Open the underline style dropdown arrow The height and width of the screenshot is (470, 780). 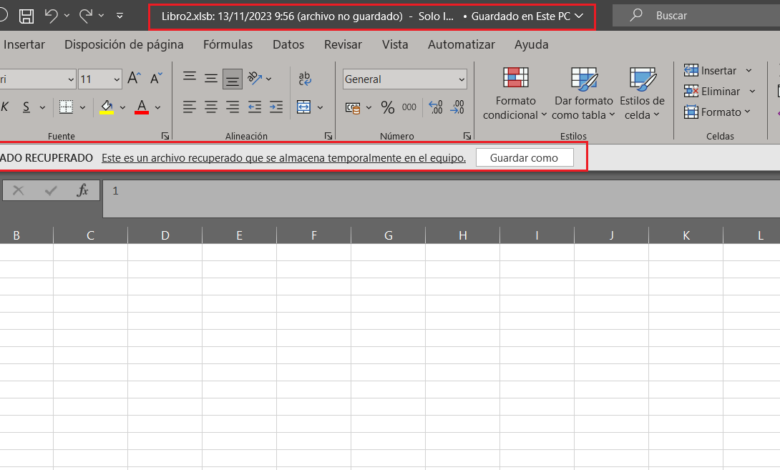point(42,107)
